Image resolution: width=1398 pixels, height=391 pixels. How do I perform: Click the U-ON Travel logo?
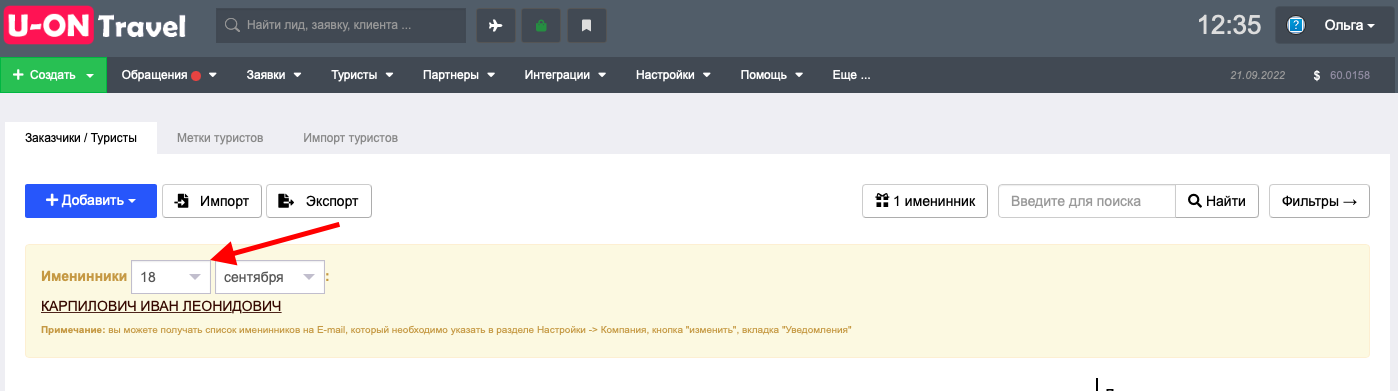96,26
